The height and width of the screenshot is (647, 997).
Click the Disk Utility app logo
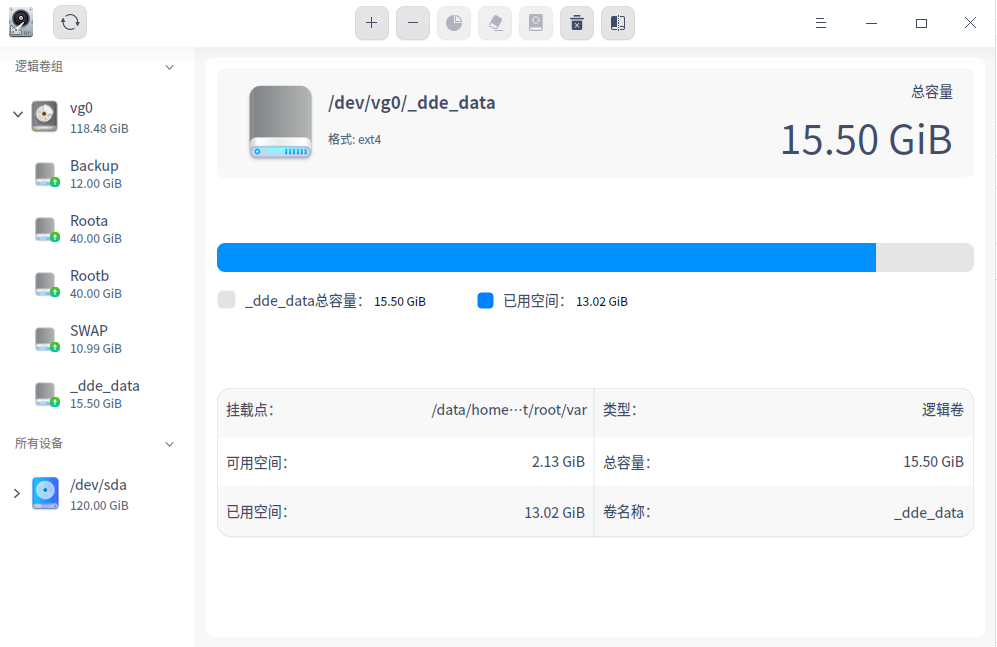(21, 22)
